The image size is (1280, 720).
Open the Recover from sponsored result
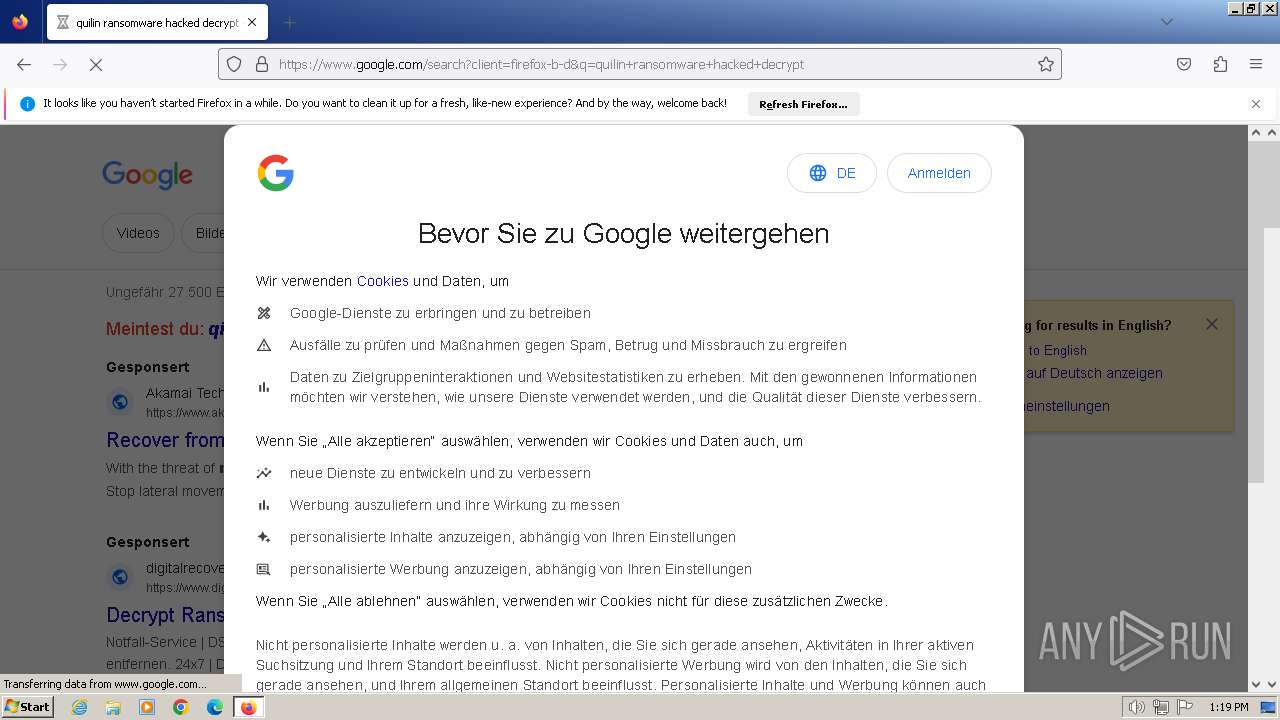[165, 440]
